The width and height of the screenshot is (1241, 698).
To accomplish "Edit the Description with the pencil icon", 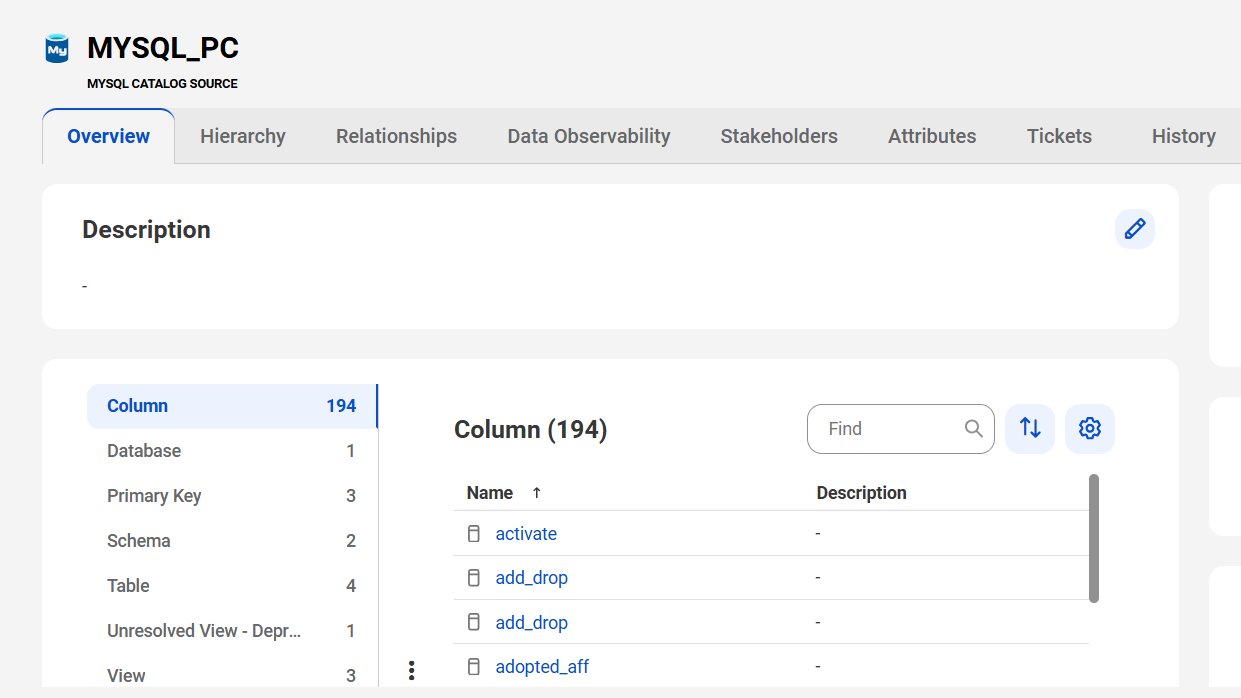I will click(x=1135, y=229).
